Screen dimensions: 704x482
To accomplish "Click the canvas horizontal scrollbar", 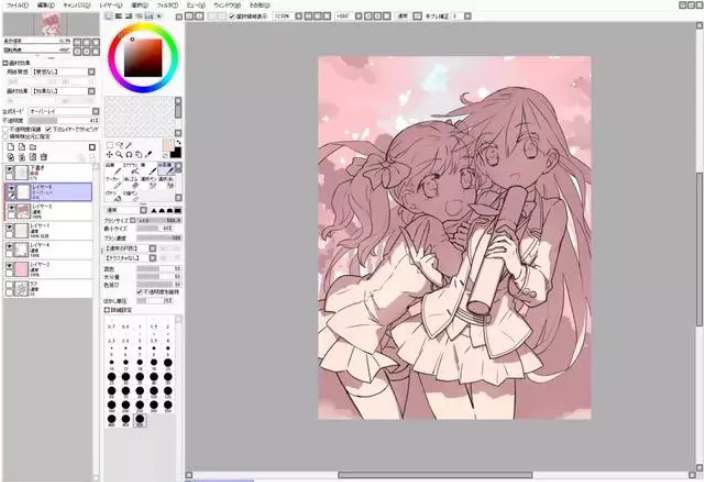I will (x=435, y=475).
